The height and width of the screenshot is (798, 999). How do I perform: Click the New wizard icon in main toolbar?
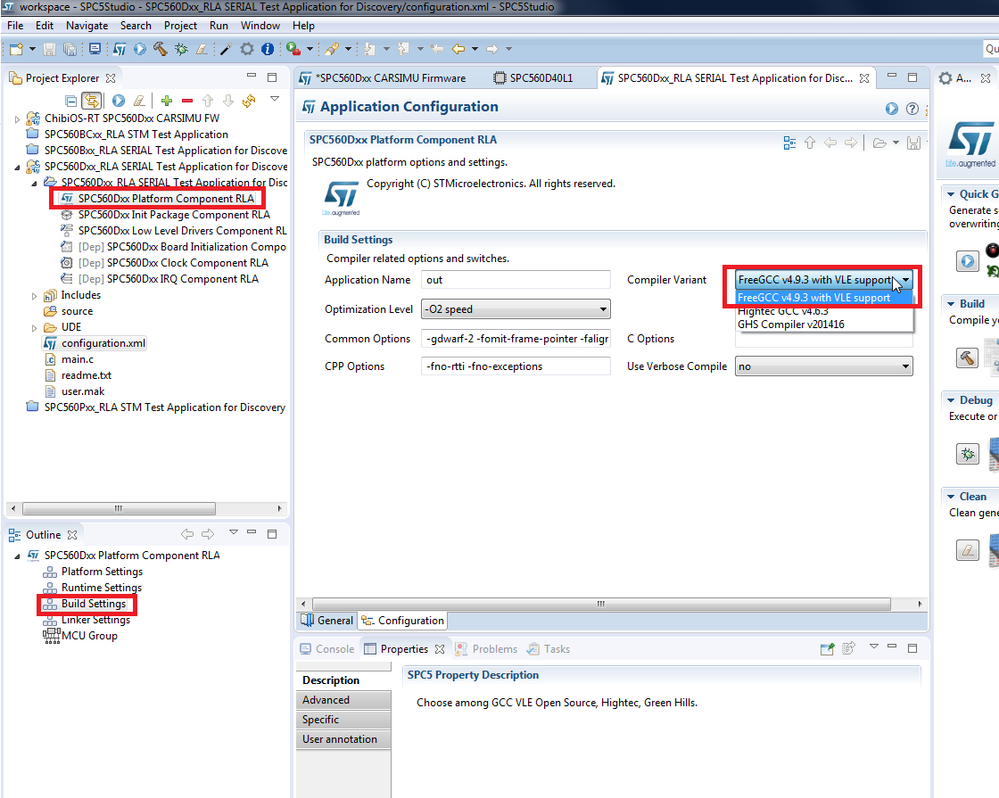coord(17,49)
